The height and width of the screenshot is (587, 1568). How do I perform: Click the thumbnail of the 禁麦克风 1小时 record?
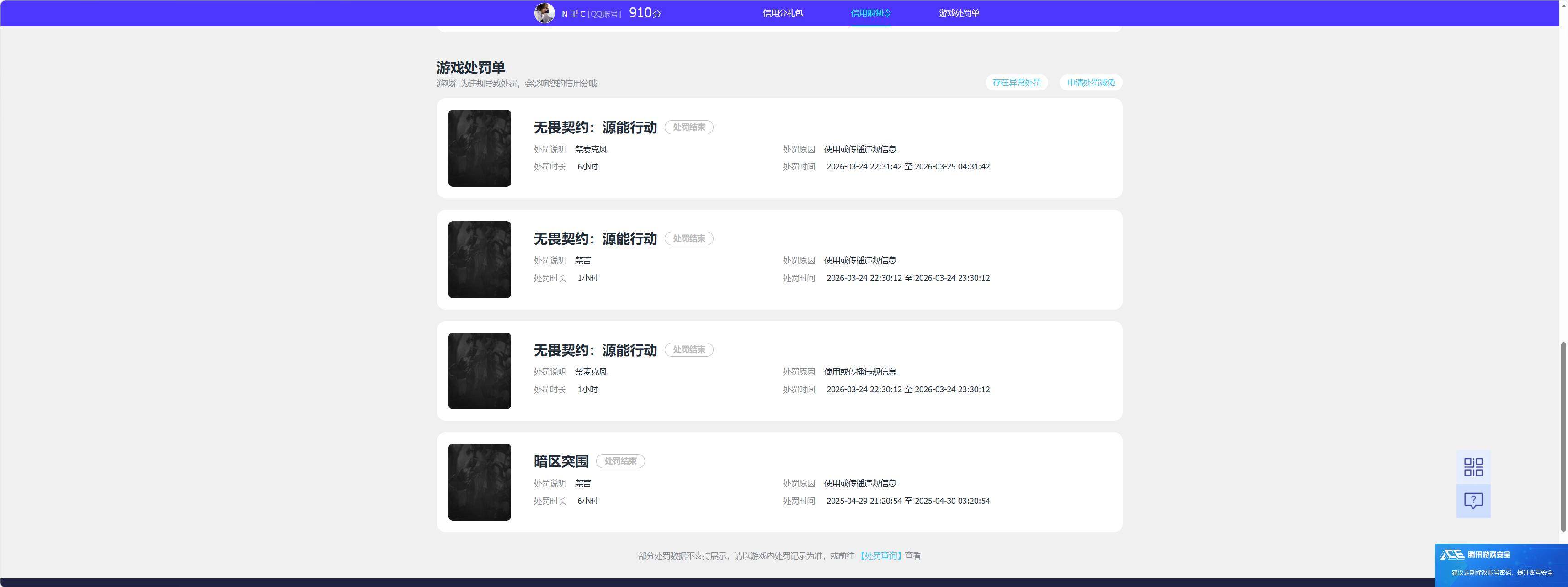[x=480, y=371]
